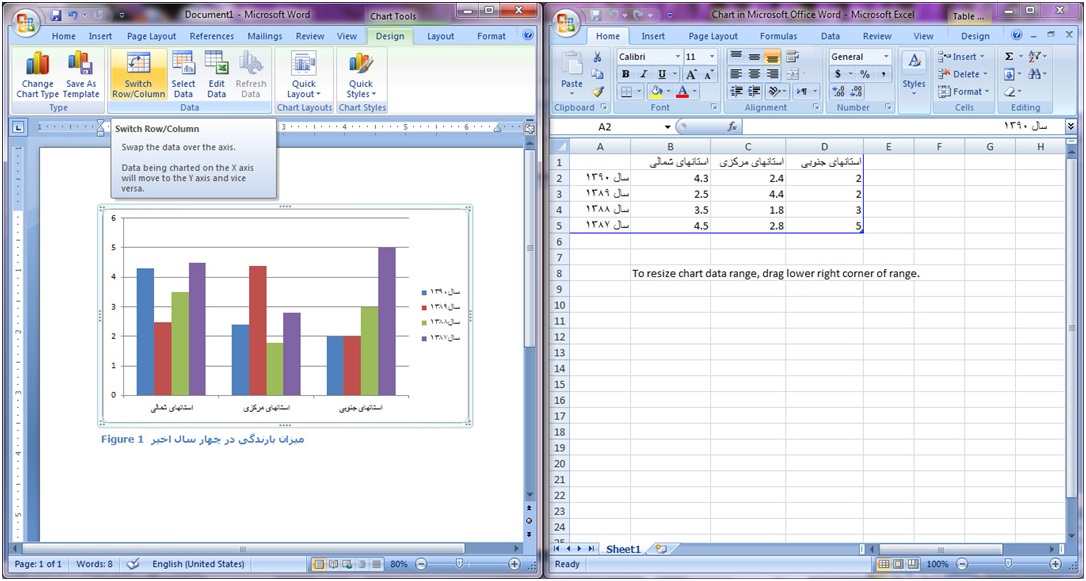Image resolution: width=1086 pixels, height=581 pixels.
Task: Adjust Excel's 100% zoom slider
Action: pyautogui.click(x=1008, y=564)
